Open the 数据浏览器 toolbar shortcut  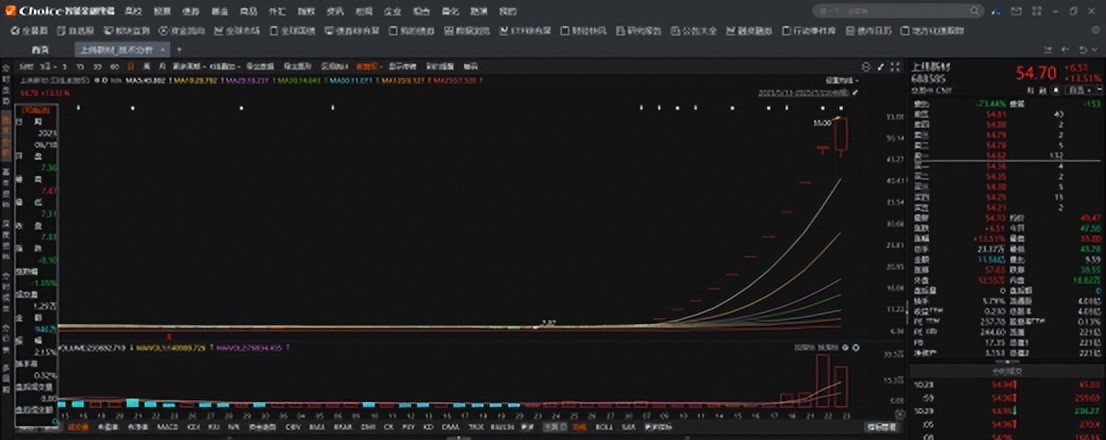coord(467,31)
